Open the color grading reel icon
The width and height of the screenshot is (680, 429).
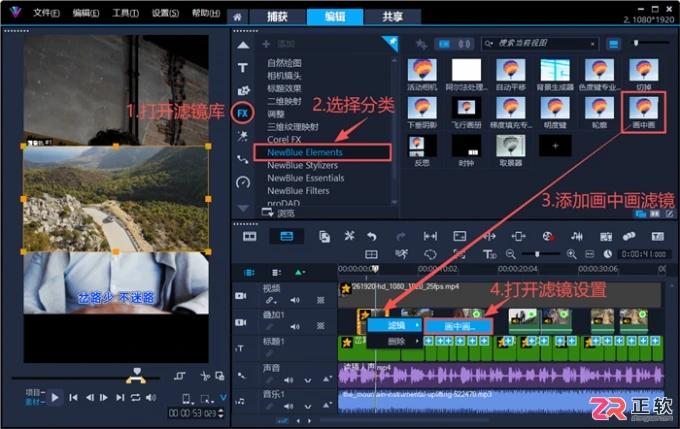[548, 236]
